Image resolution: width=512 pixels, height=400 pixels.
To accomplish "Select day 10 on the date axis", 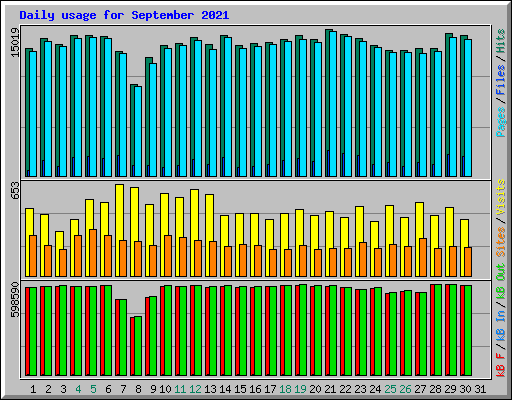I will pyautogui.click(x=165, y=389).
